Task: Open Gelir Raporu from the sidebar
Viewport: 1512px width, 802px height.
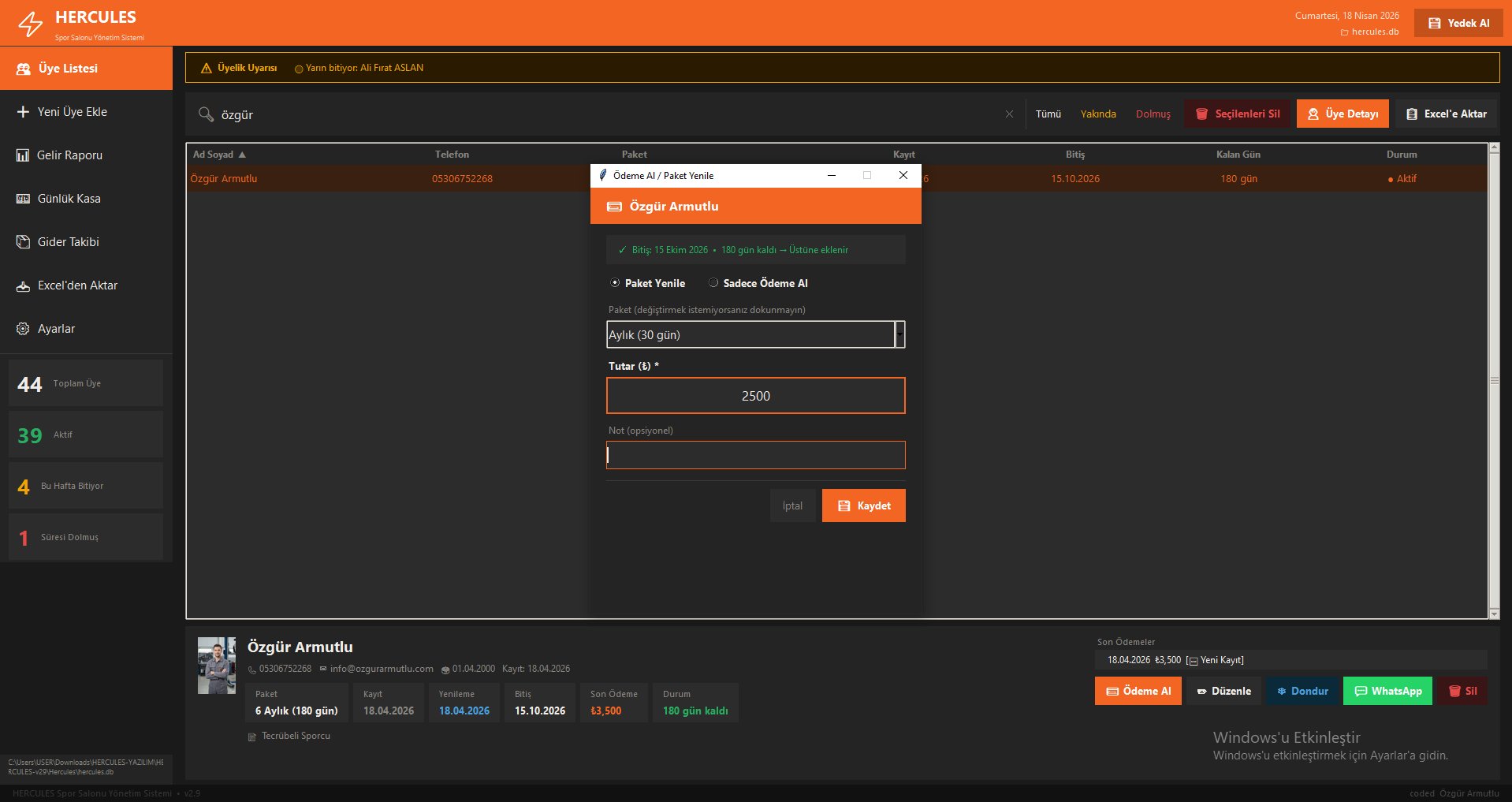Action: (x=69, y=155)
